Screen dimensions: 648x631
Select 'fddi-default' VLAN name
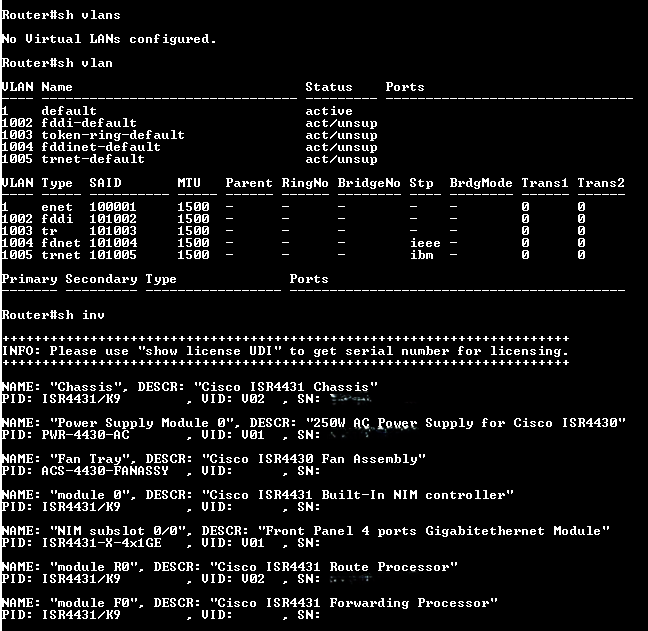coord(89,123)
